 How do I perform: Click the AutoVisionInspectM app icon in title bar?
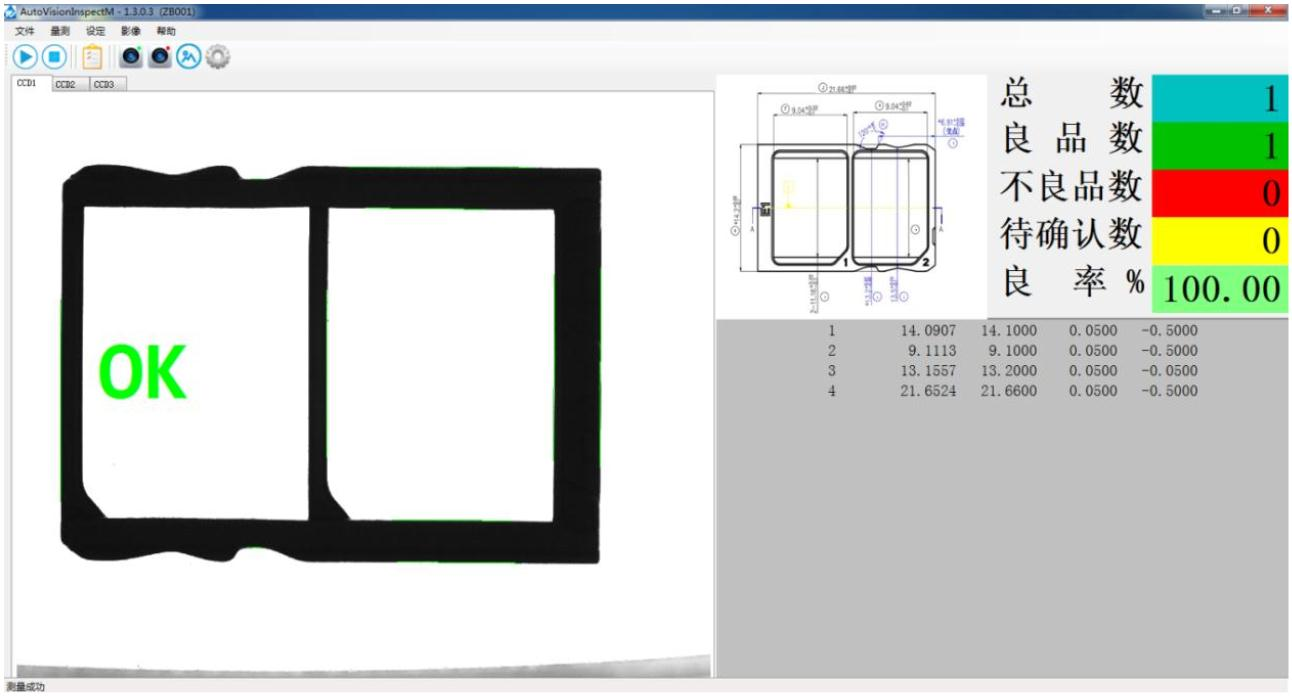tap(10, 10)
